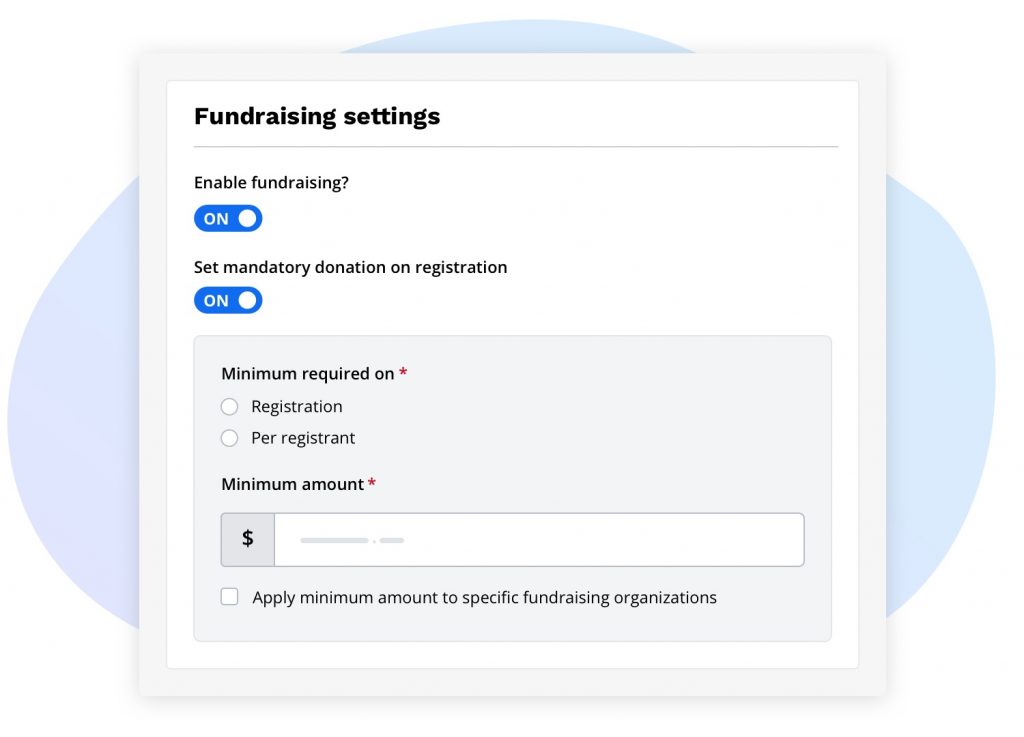Click white knob of Enable fundraising switch
The image size is (1024, 737).
(247, 219)
